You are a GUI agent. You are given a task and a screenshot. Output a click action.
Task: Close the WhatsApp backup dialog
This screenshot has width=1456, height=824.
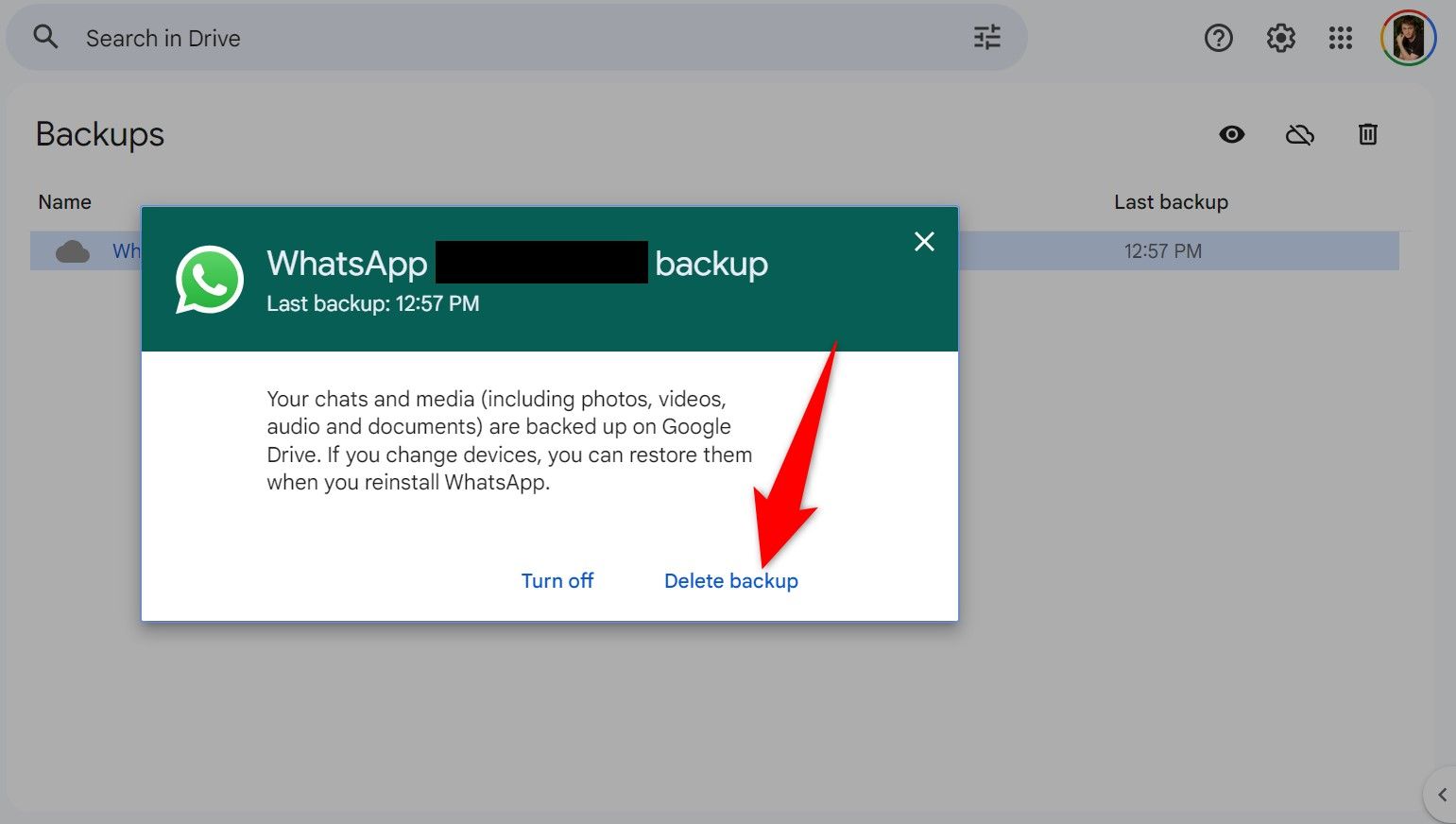[923, 241]
